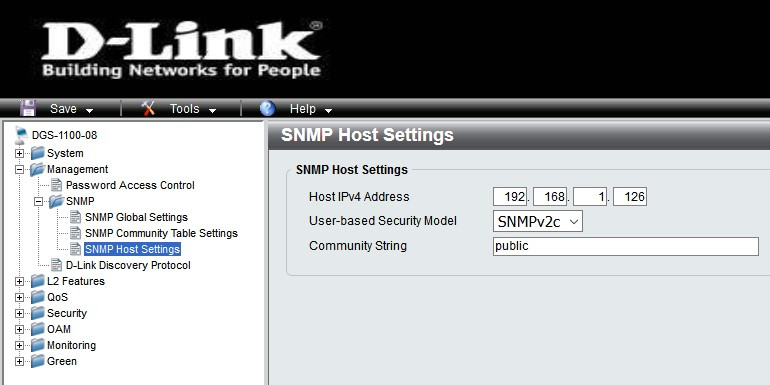The height and width of the screenshot is (385, 770).
Task: Expand the System tree node
Action: pyautogui.click(x=19, y=153)
